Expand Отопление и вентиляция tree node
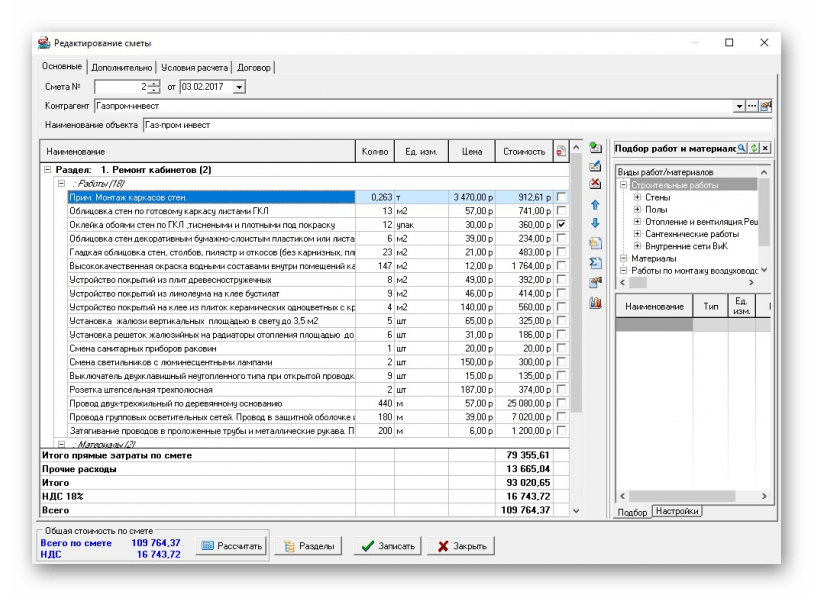 coord(637,222)
